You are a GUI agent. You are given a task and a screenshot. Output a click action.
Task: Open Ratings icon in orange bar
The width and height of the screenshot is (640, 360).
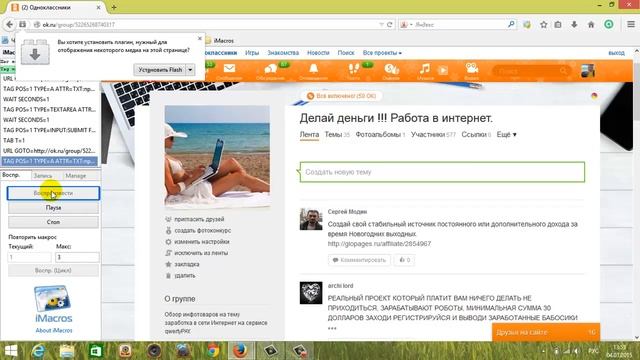point(391,69)
